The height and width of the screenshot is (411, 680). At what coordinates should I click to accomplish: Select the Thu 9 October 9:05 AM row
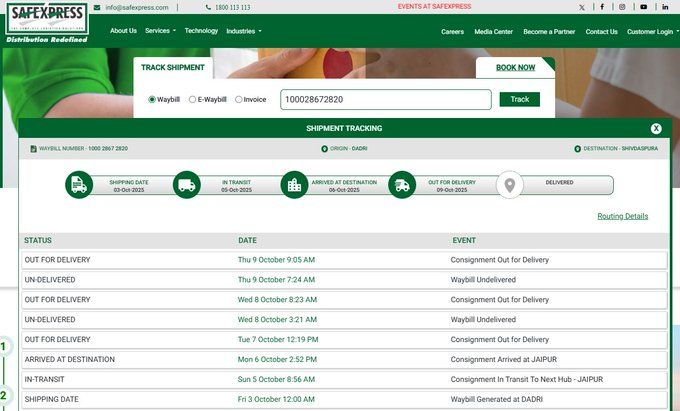(x=344, y=260)
